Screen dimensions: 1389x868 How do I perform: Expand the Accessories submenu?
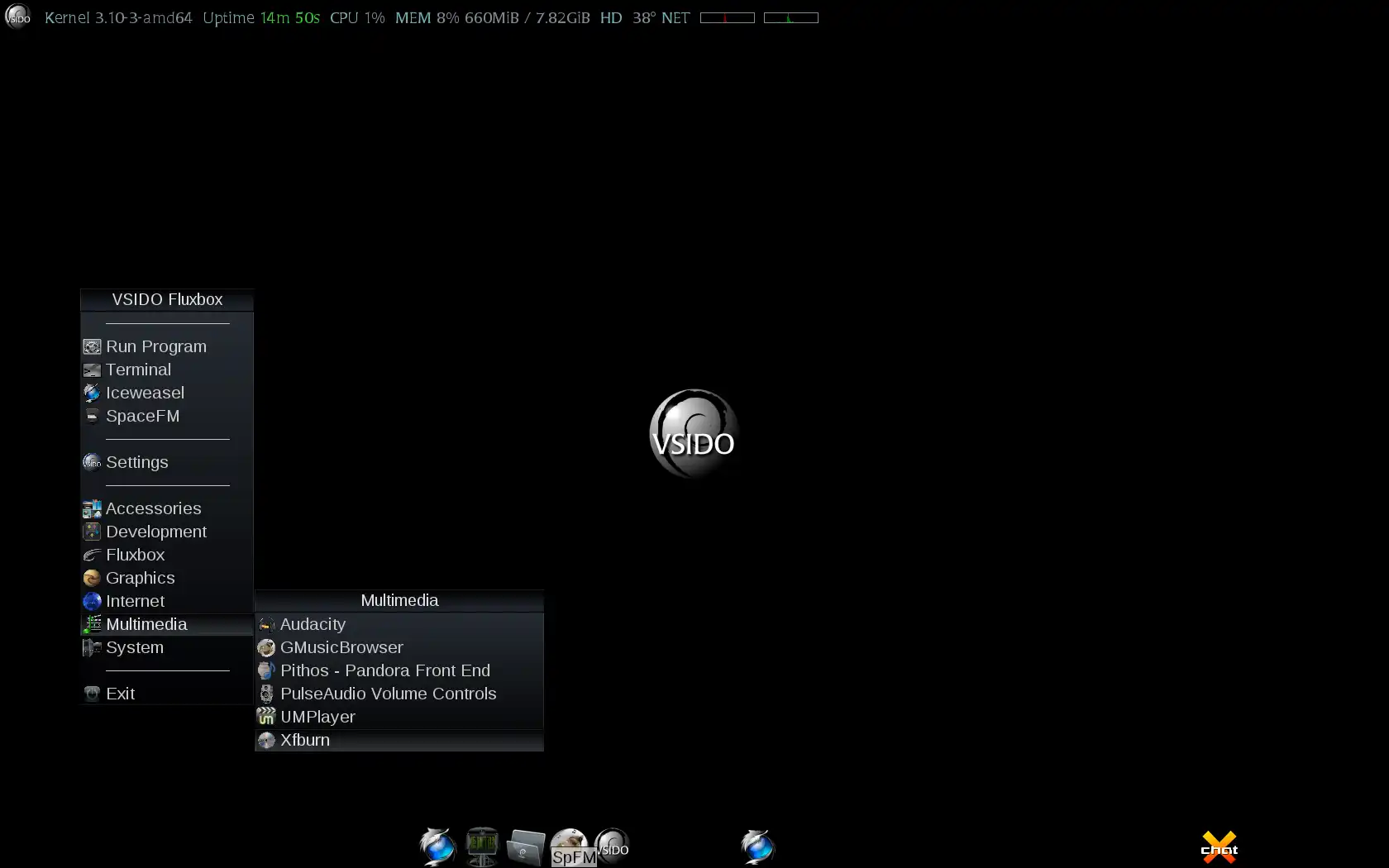[x=167, y=508]
